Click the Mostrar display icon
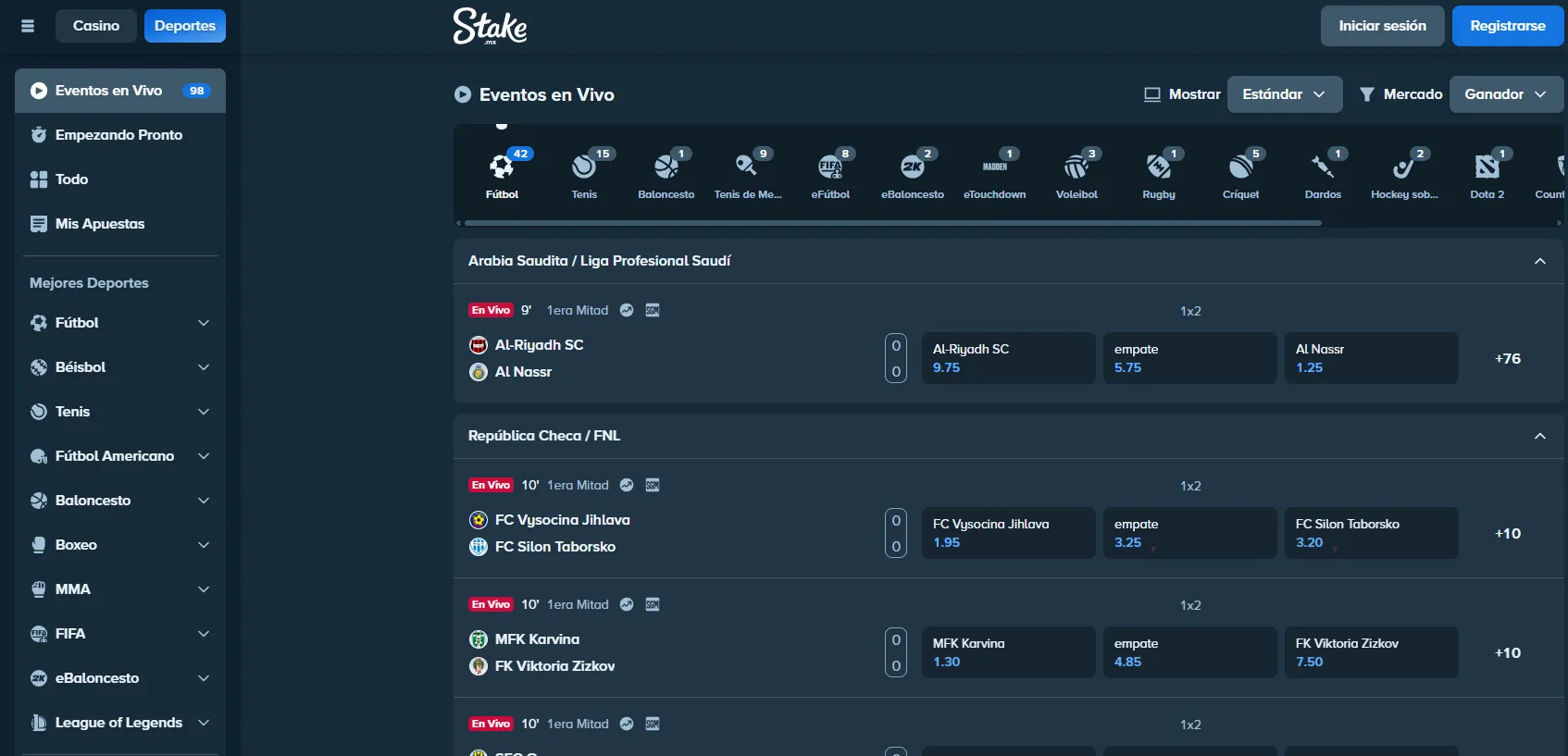 point(1152,94)
